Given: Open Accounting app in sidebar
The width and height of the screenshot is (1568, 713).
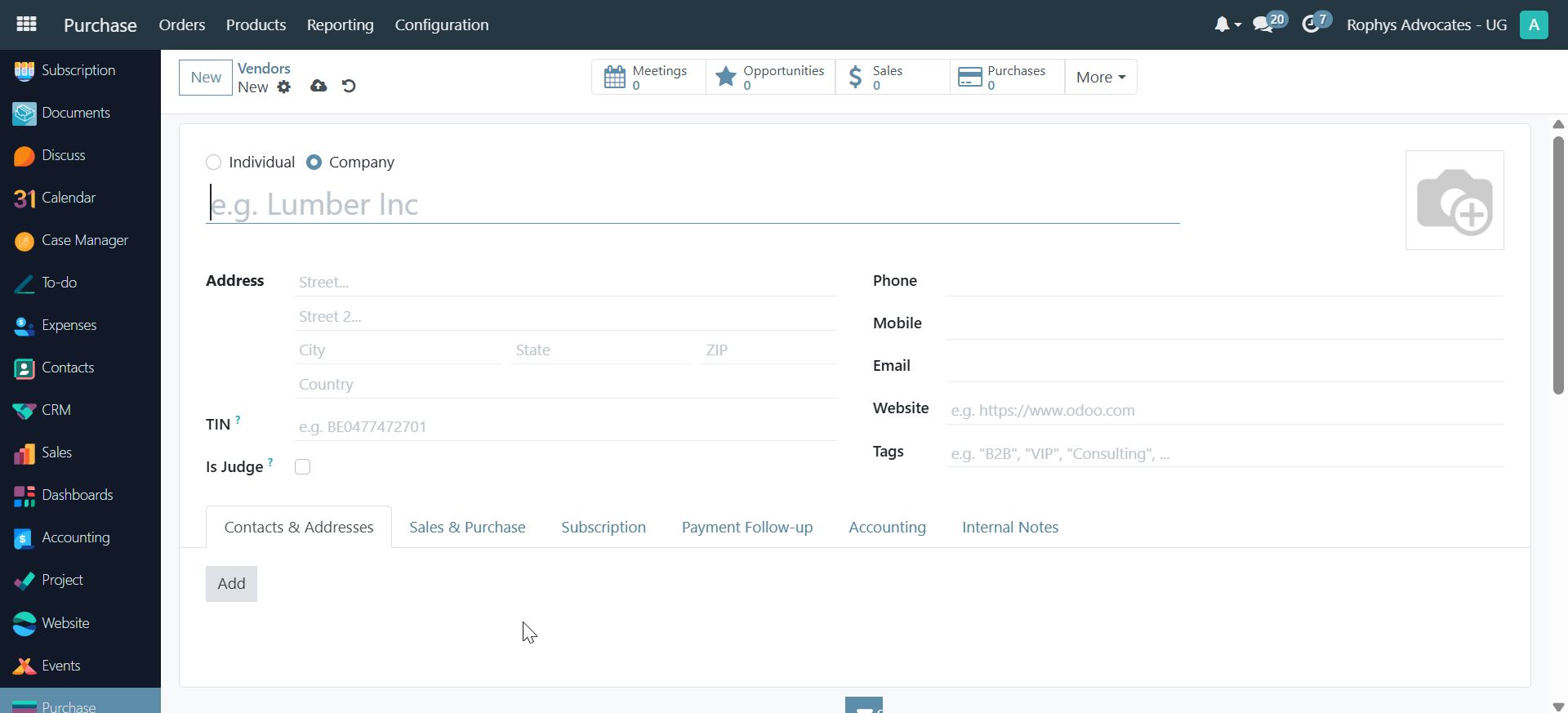Looking at the screenshot, I should [x=80, y=537].
